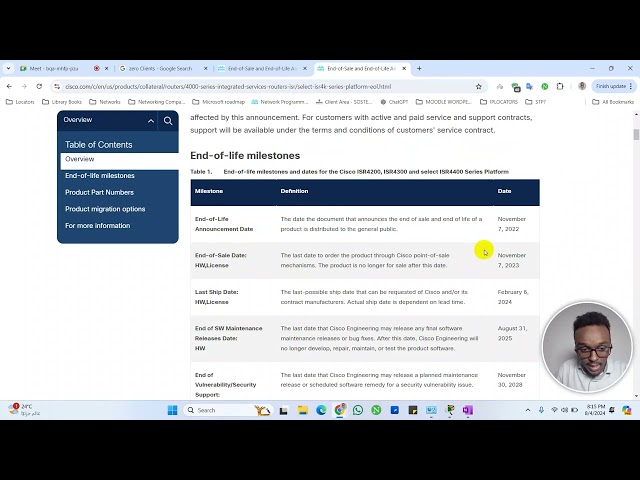Open the Finish update menu

[613, 86]
